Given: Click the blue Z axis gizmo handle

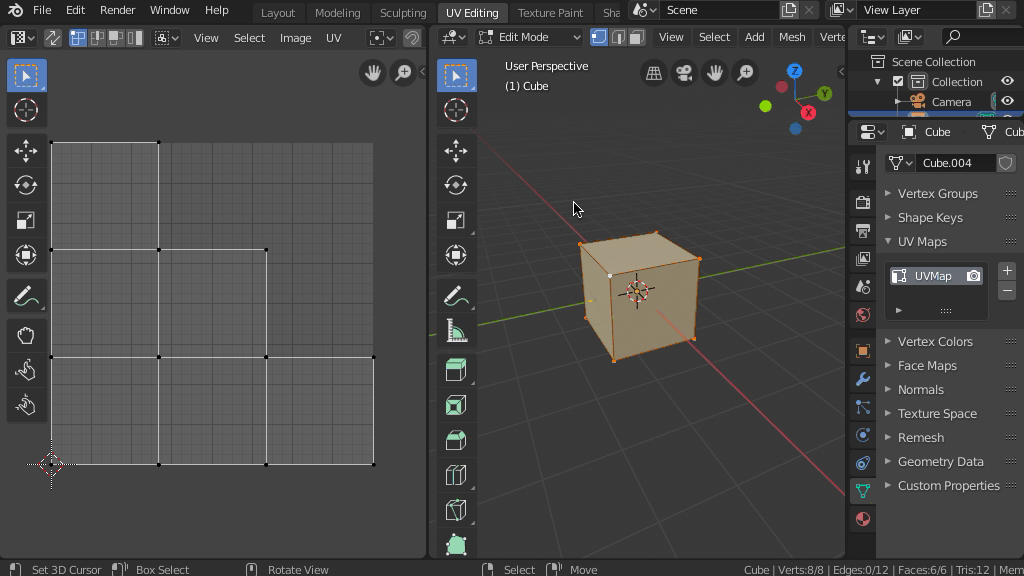Looking at the screenshot, I should click(x=794, y=71).
